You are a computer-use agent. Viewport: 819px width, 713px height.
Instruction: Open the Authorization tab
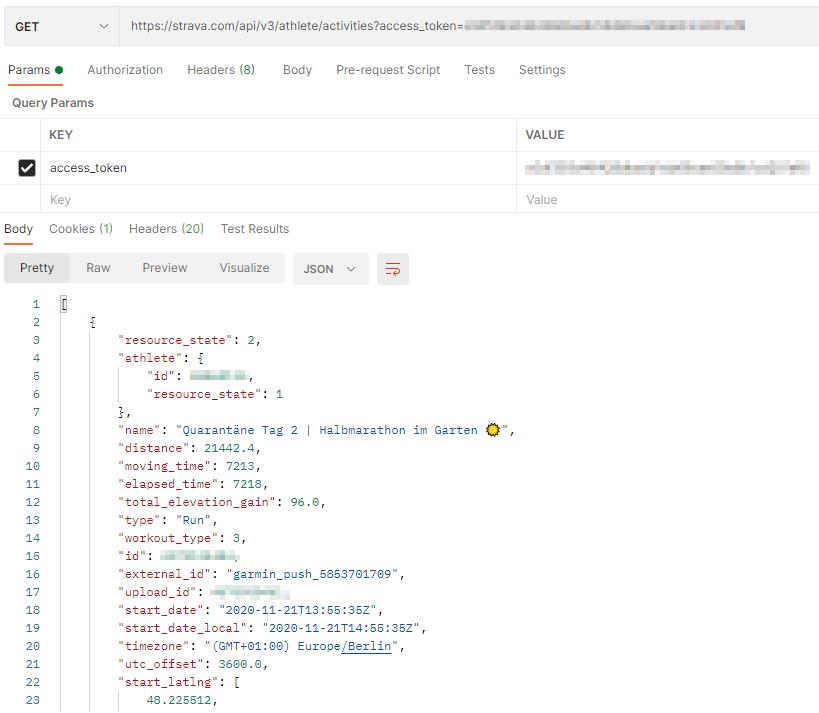tap(125, 70)
